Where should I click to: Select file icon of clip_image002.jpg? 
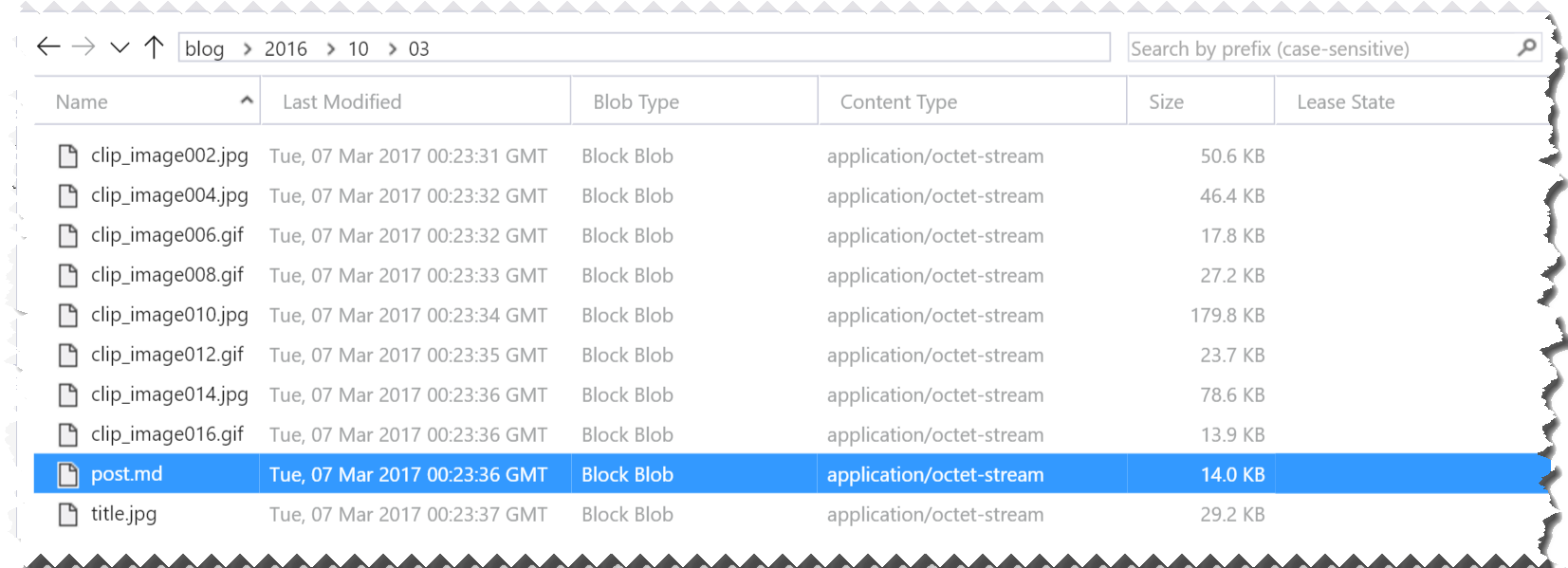click(68, 156)
